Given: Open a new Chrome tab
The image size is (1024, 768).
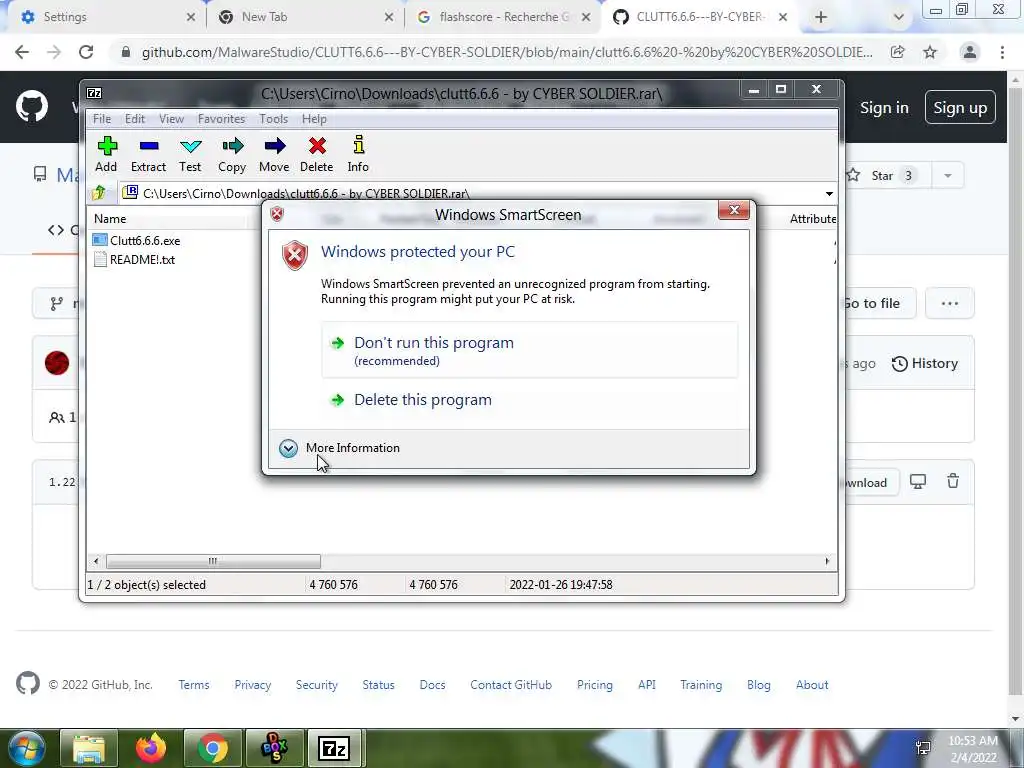Looking at the screenshot, I should click(821, 17).
